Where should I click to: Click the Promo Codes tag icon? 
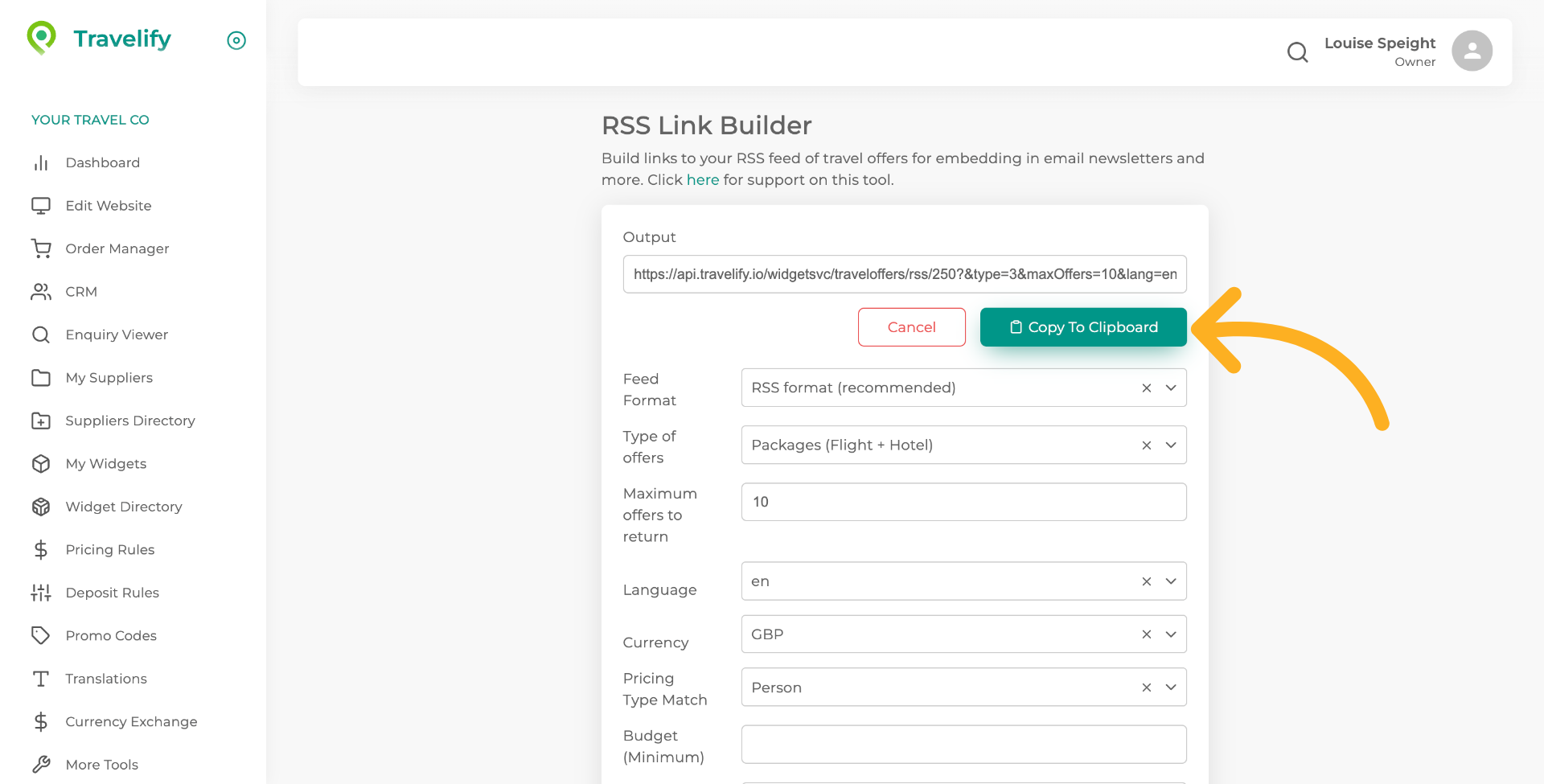click(41, 635)
